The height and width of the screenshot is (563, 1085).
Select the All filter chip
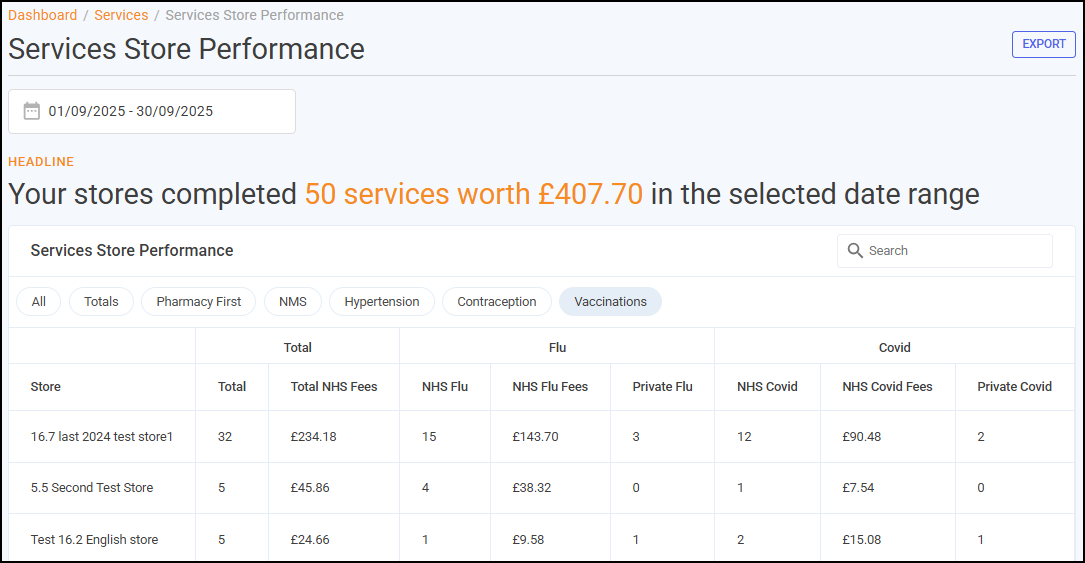(38, 302)
